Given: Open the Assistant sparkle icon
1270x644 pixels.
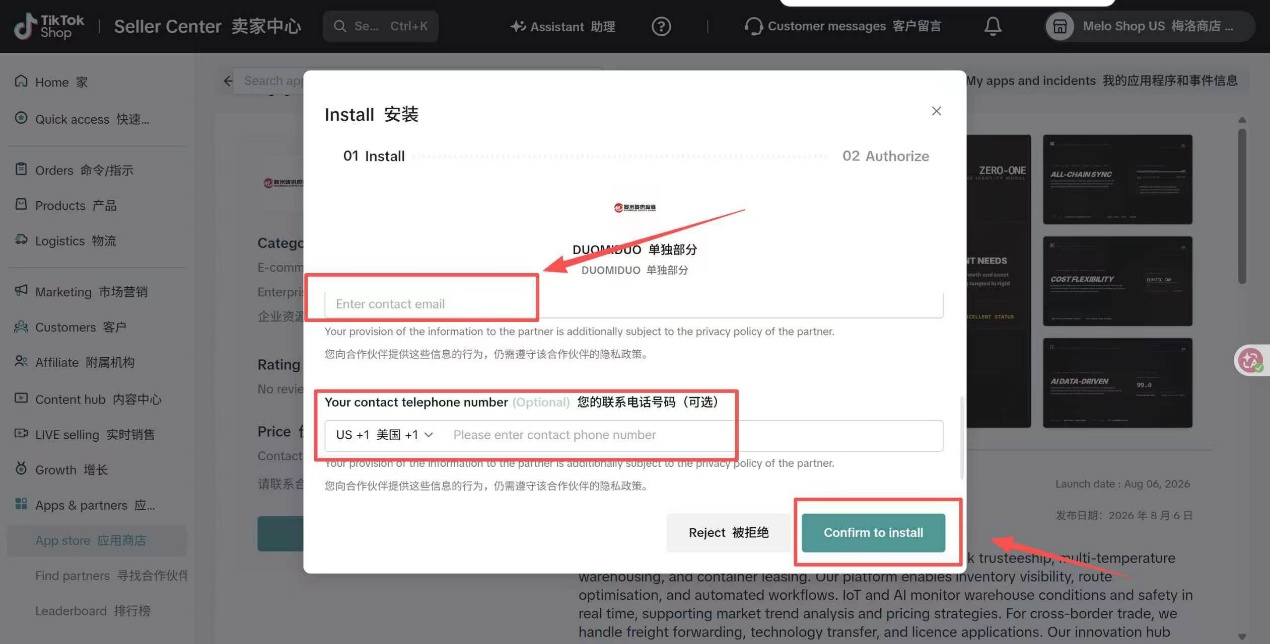Looking at the screenshot, I should pos(518,27).
